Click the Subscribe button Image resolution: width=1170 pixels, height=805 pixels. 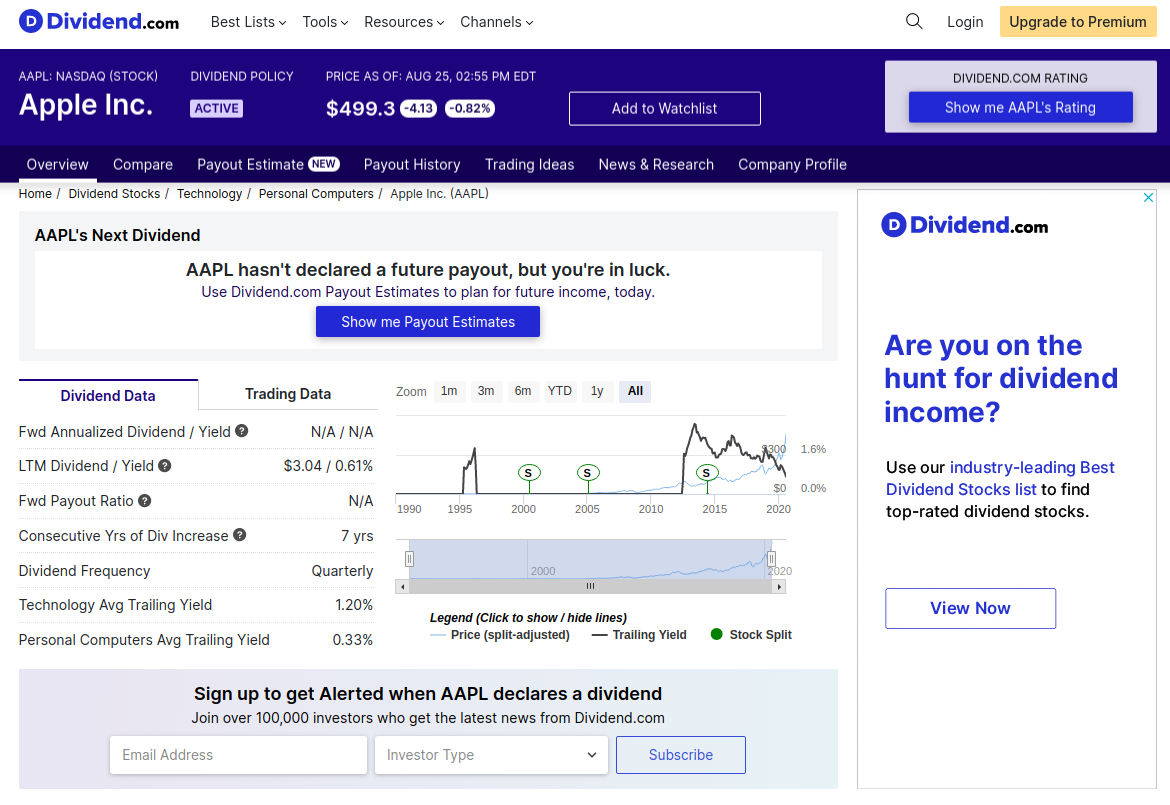(x=681, y=755)
